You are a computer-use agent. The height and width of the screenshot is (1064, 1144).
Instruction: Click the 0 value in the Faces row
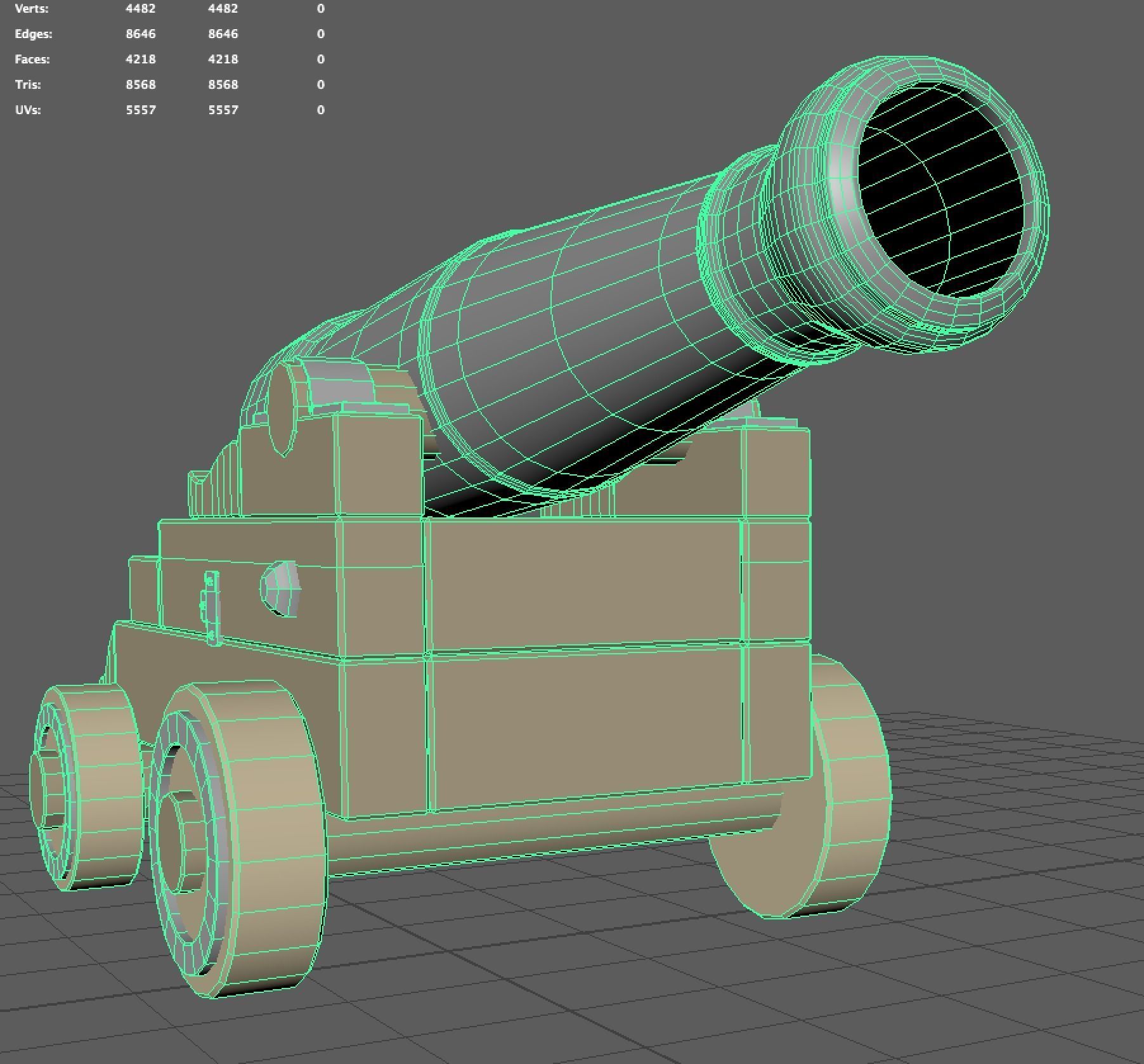tap(321, 60)
